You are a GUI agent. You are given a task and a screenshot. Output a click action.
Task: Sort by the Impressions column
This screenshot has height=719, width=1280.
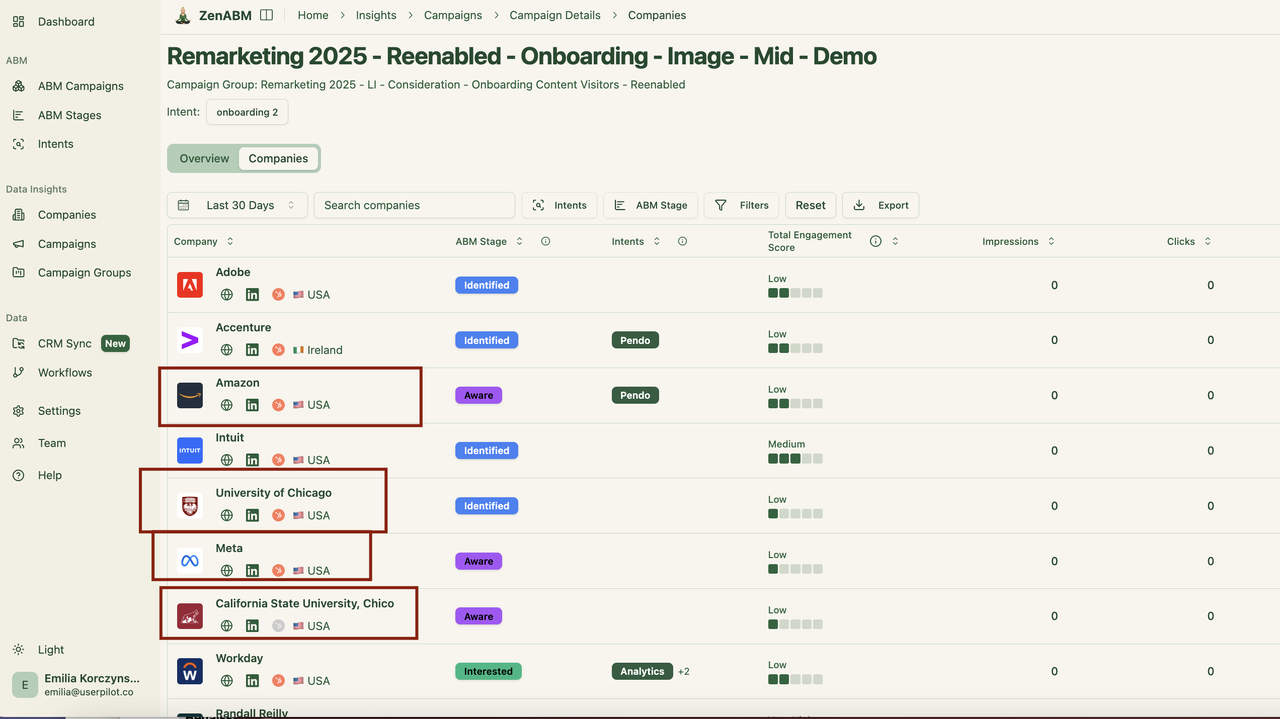click(x=1018, y=241)
